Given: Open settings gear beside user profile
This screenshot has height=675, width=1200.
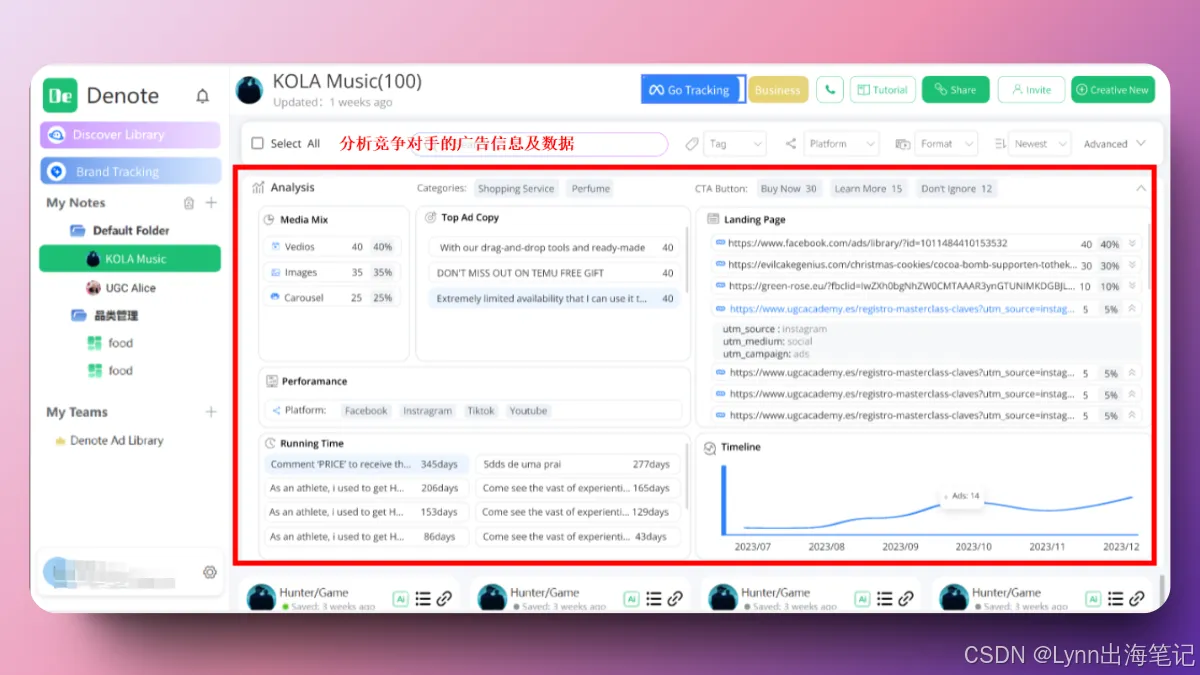Looking at the screenshot, I should [209, 572].
